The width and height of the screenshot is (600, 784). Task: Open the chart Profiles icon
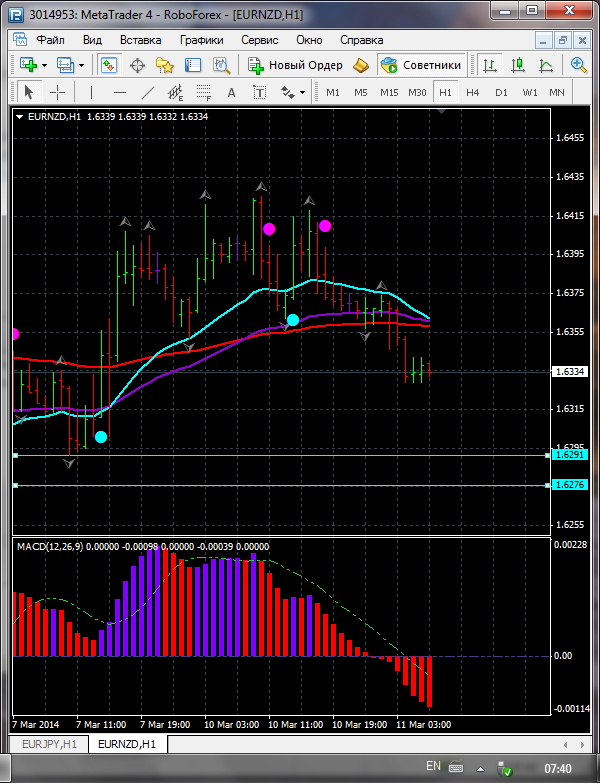pyautogui.click(x=65, y=65)
